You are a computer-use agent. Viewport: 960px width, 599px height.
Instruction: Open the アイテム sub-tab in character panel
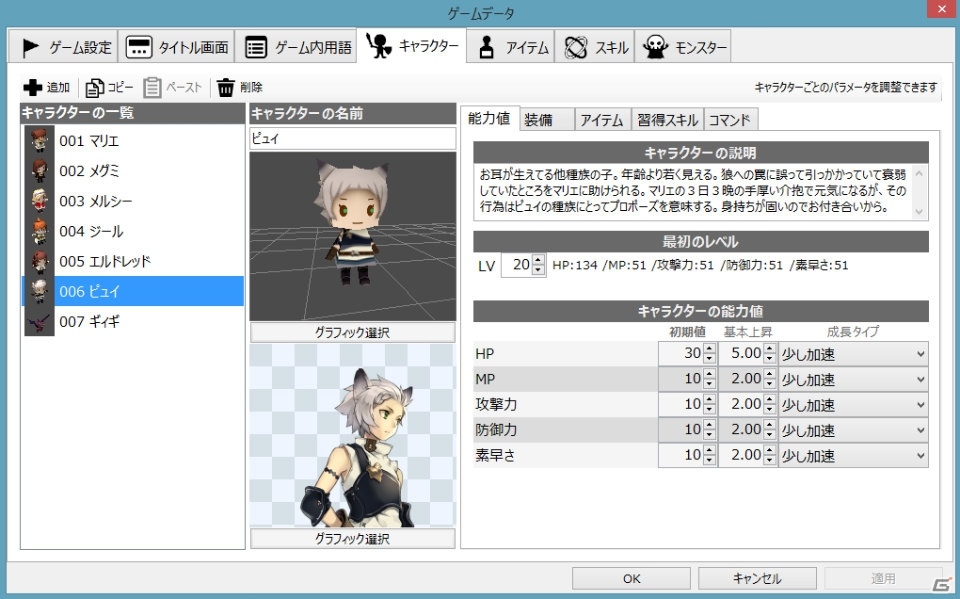602,120
